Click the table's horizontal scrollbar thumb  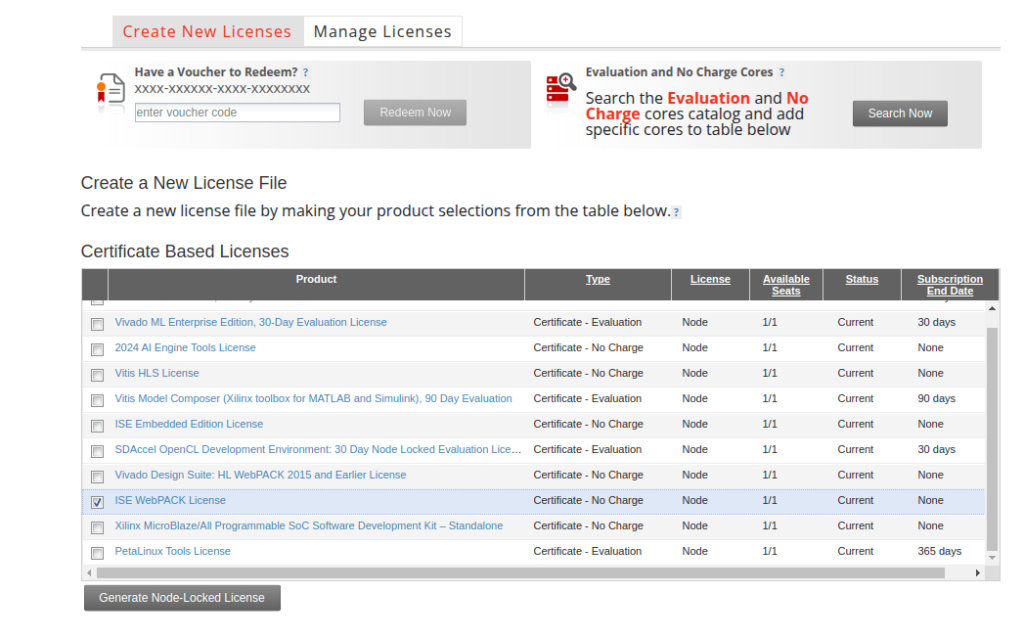click(x=520, y=573)
